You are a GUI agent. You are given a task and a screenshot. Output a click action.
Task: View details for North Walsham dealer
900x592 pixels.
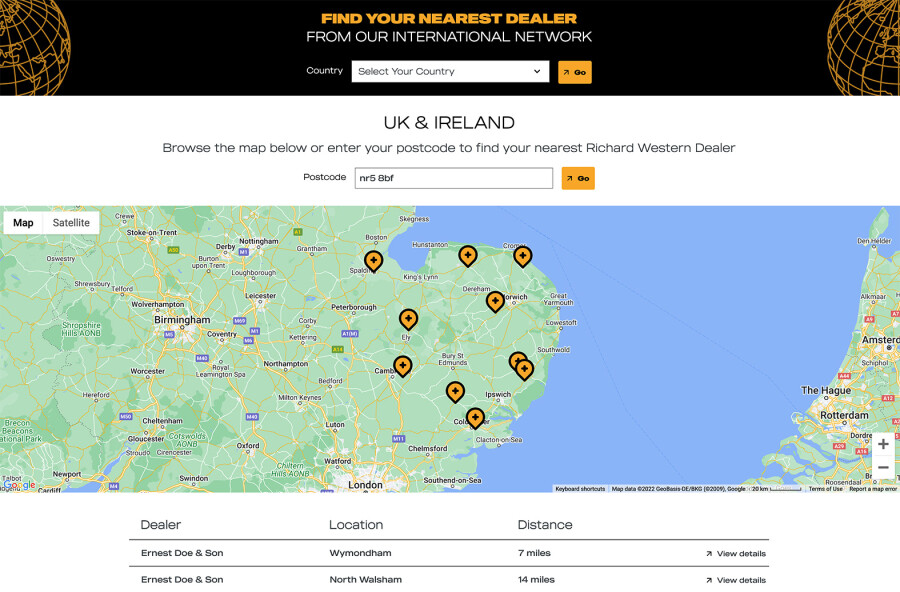[x=735, y=580]
